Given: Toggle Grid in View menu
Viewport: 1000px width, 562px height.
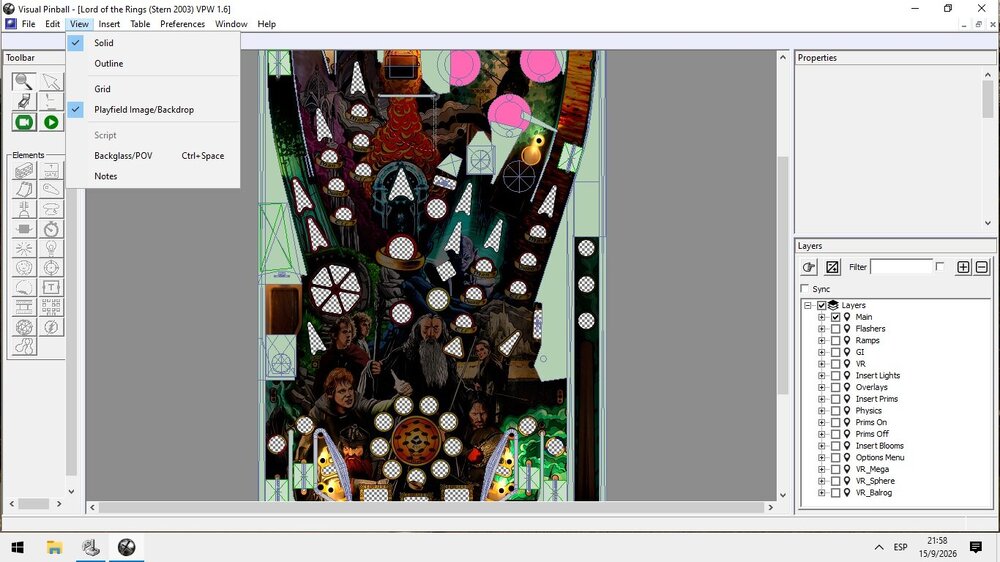Looking at the screenshot, I should (x=153, y=89).
